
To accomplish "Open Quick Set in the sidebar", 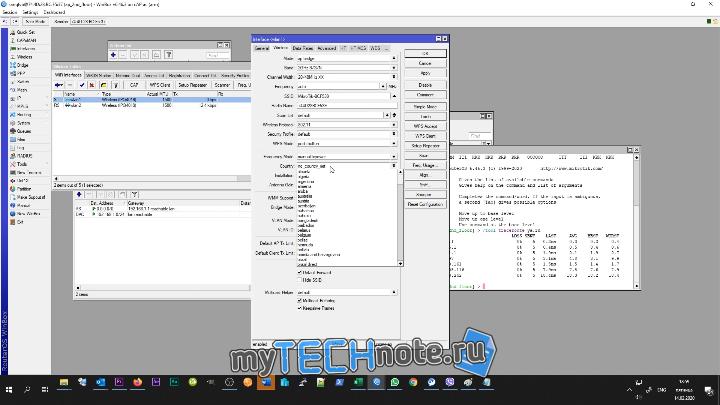I will click(25, 32).
